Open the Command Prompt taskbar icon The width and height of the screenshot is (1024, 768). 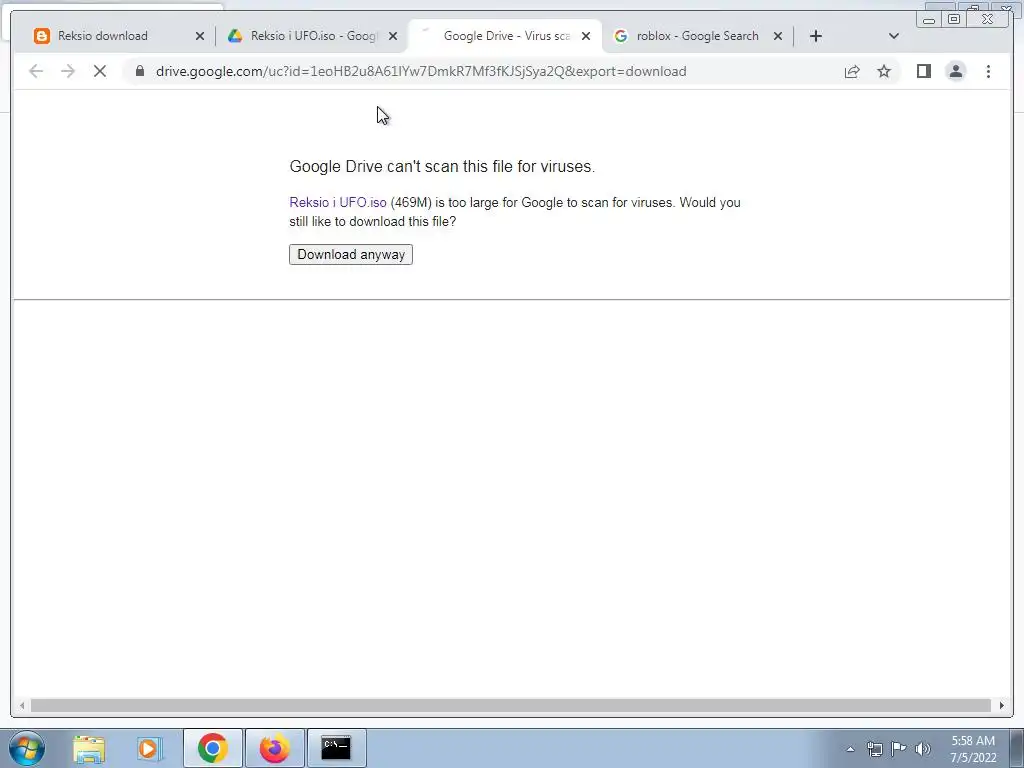336,748
